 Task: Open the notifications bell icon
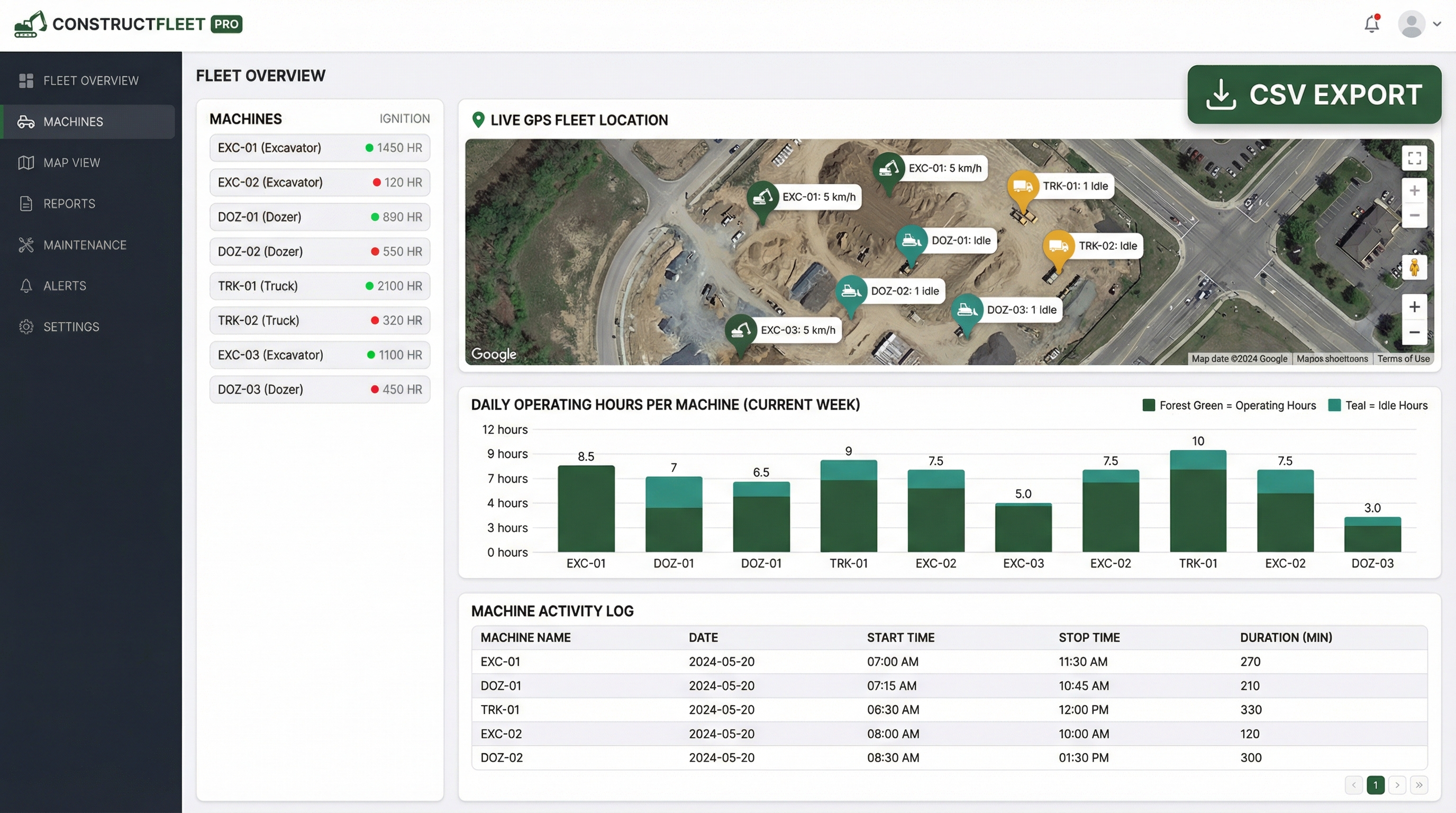tap(1372, 24)
